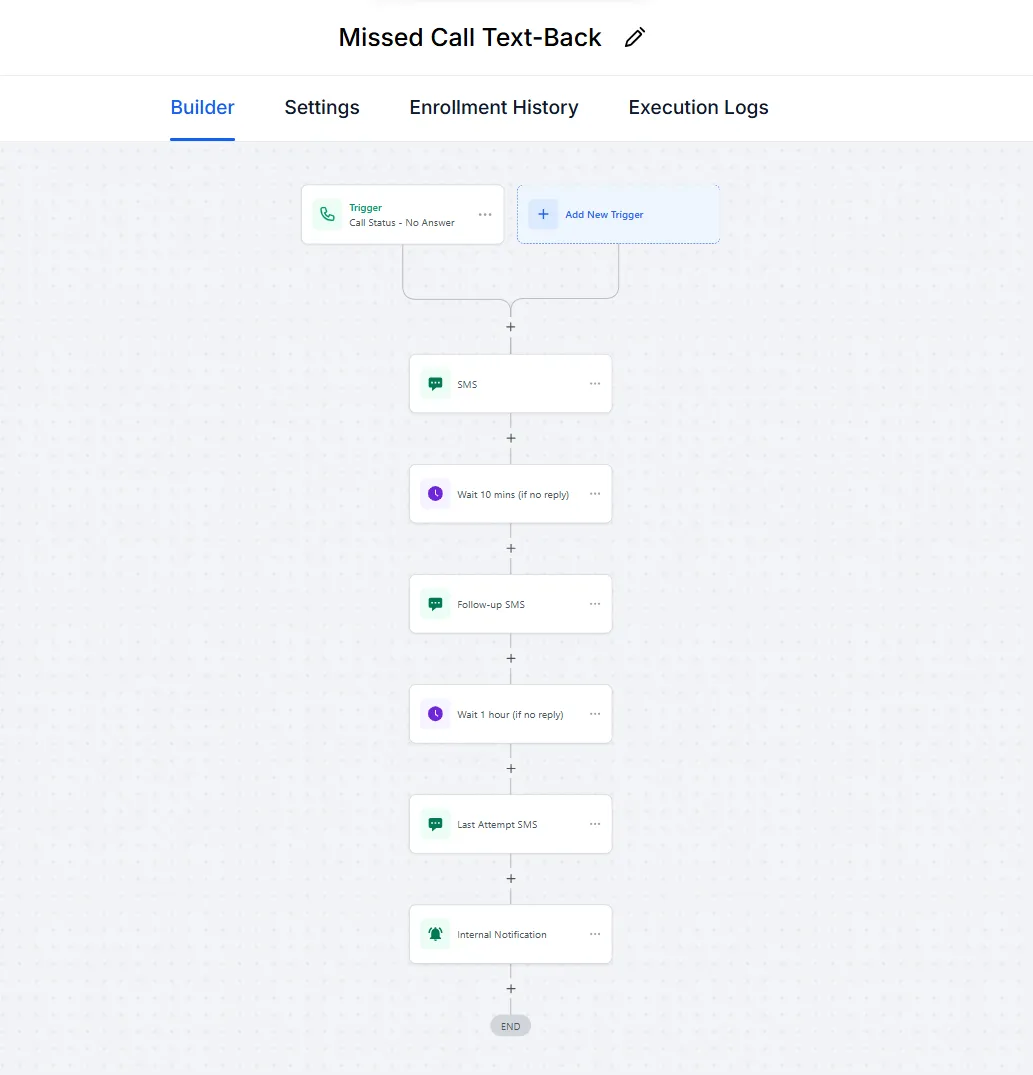Click the chat icon on Last Attempt SMS
The width and height of the screenshot is (1033, 1075).
tap(435, 824)
